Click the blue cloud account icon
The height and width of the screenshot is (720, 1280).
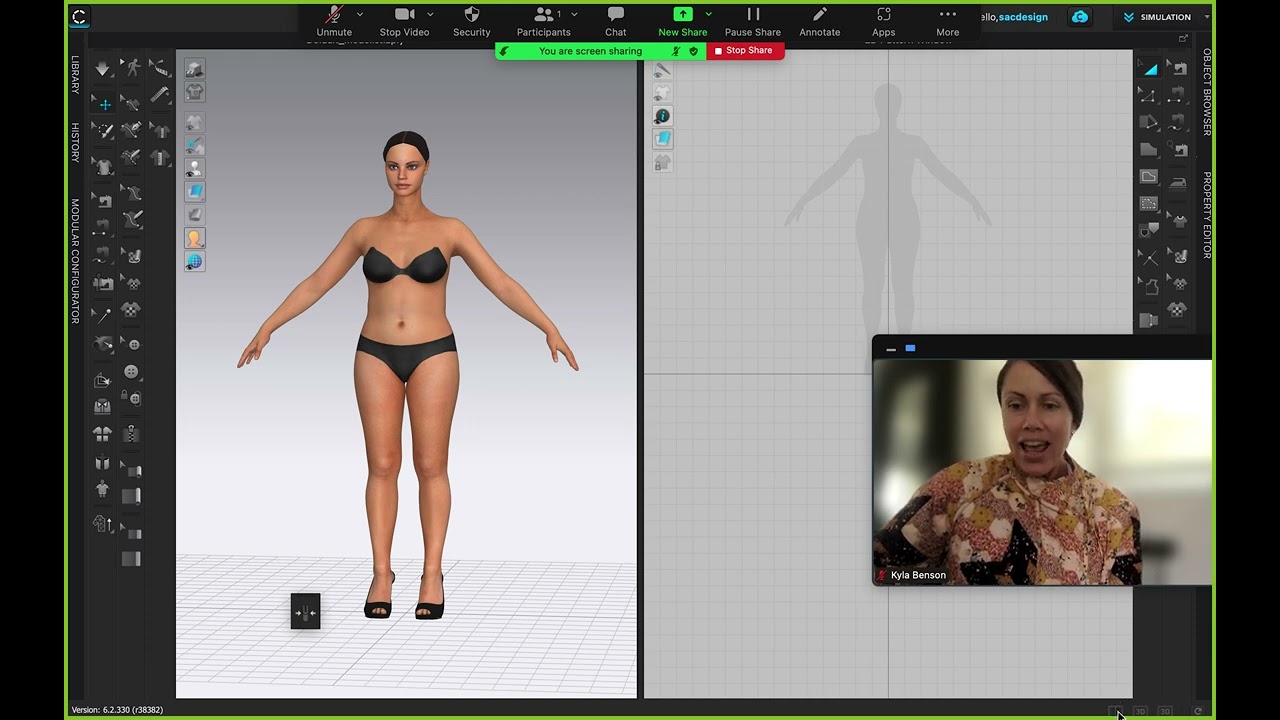1080,17
